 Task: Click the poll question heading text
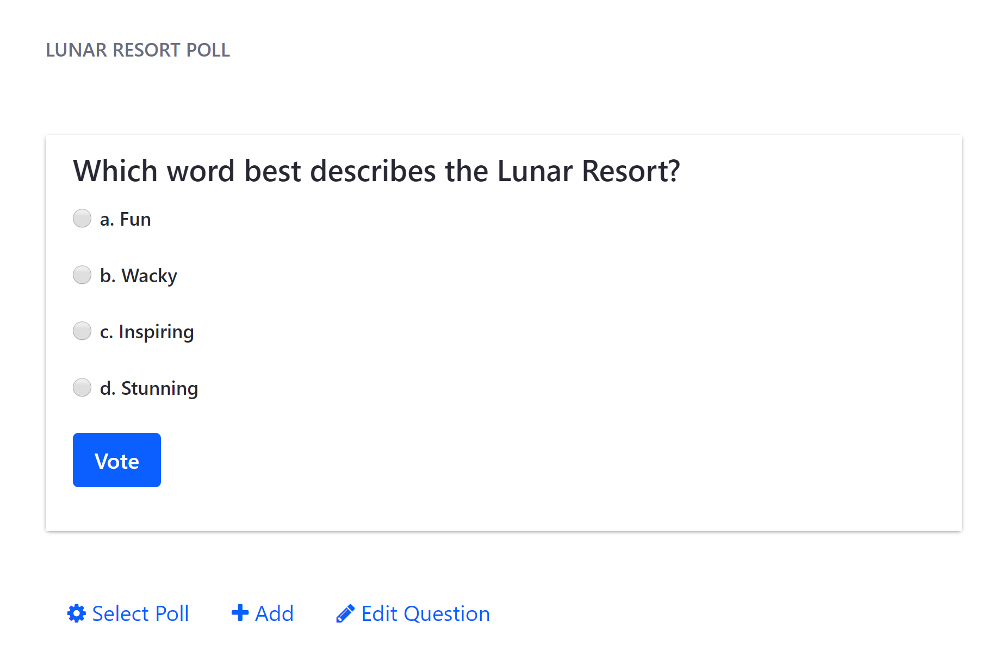click(x=376, y=171)
